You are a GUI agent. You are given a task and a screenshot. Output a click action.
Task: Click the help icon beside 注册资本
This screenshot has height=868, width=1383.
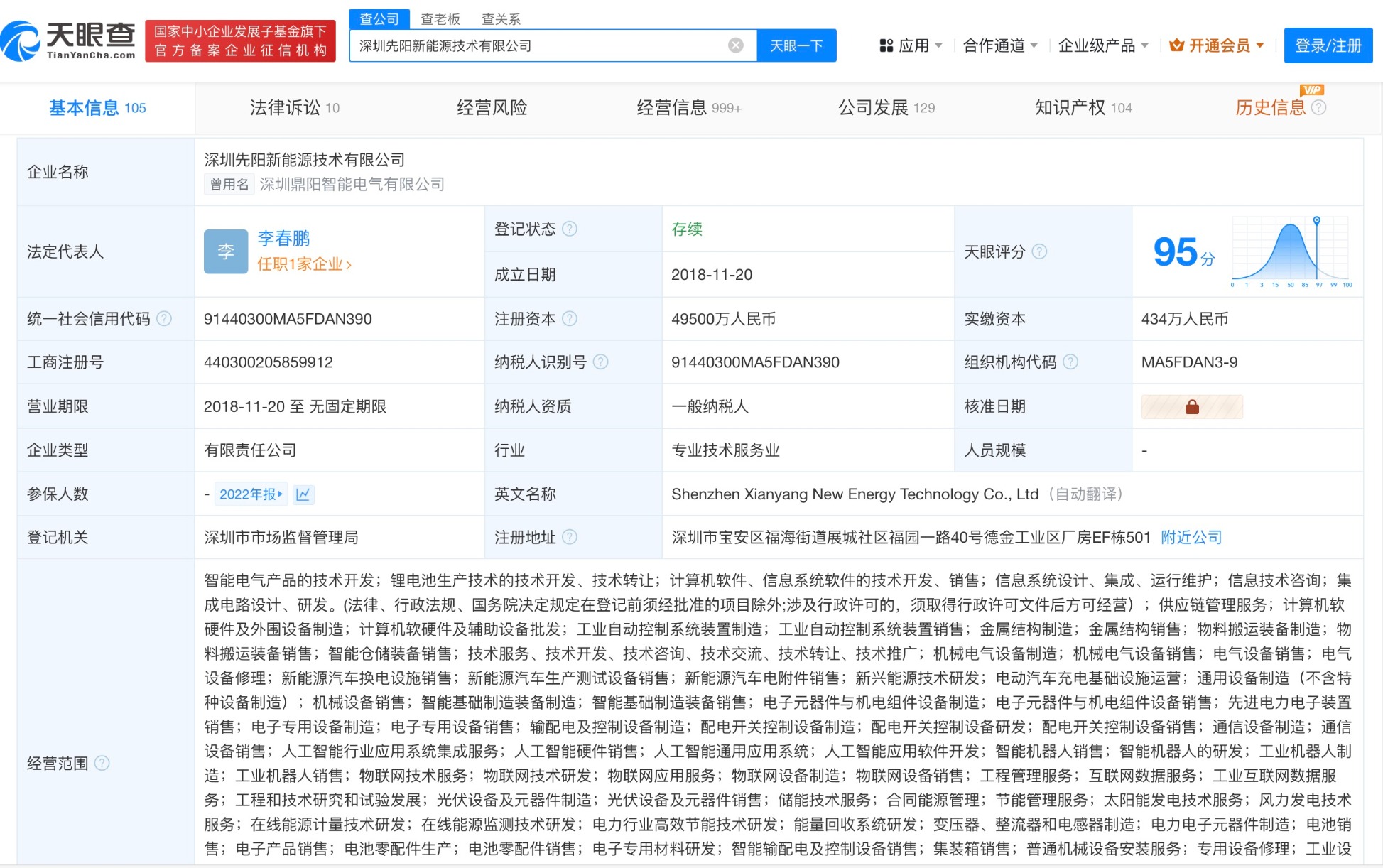[x=570, y=319]
